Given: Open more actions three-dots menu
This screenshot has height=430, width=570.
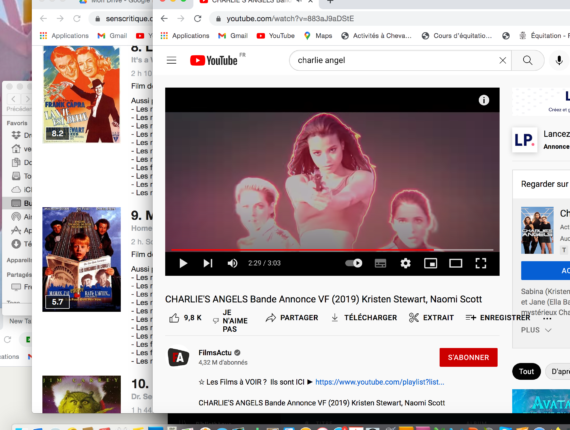Looking at the screenshot, I should (547, 319).
